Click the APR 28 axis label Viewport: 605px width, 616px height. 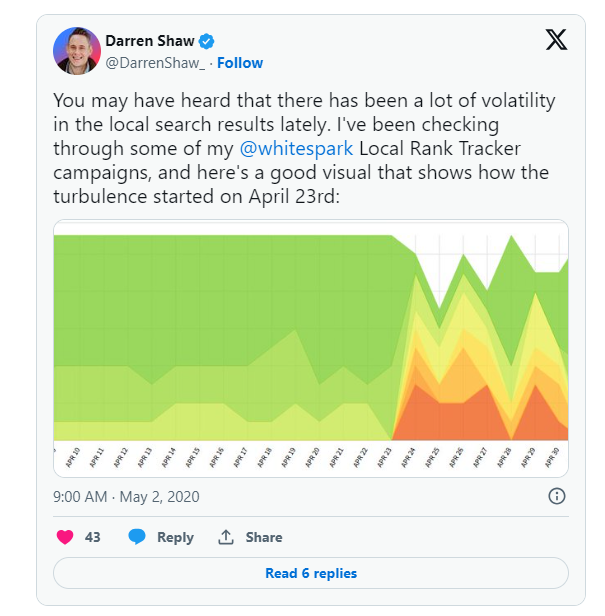[x=504, y=457]
